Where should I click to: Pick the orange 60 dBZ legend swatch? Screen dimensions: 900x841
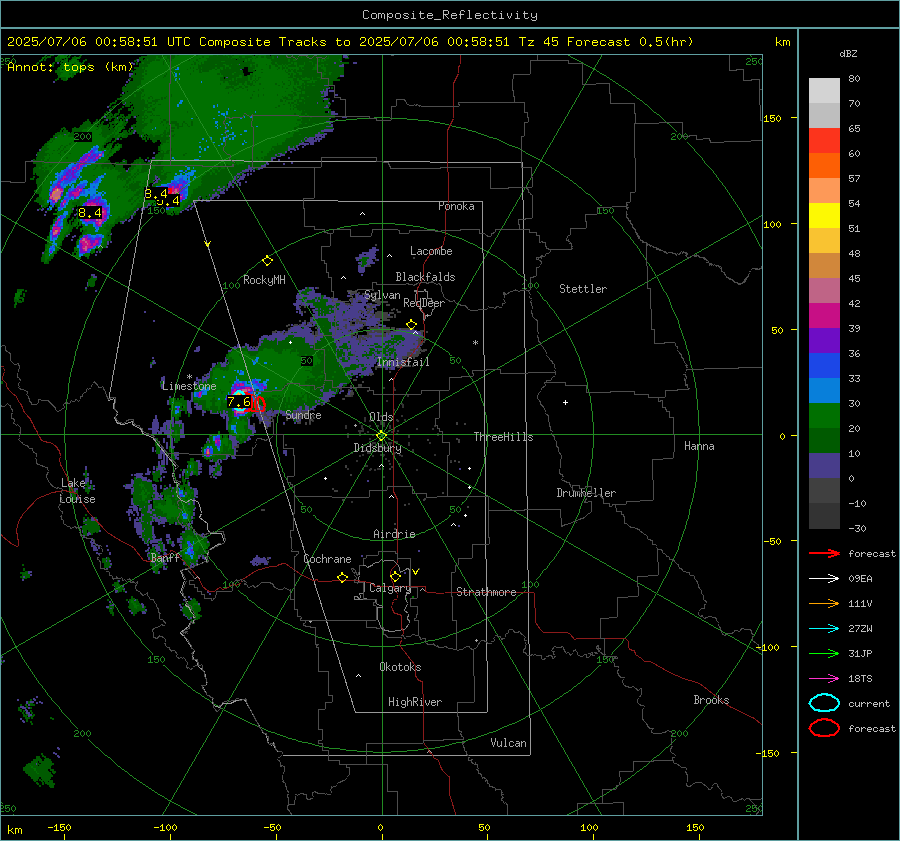pos(824,165)
